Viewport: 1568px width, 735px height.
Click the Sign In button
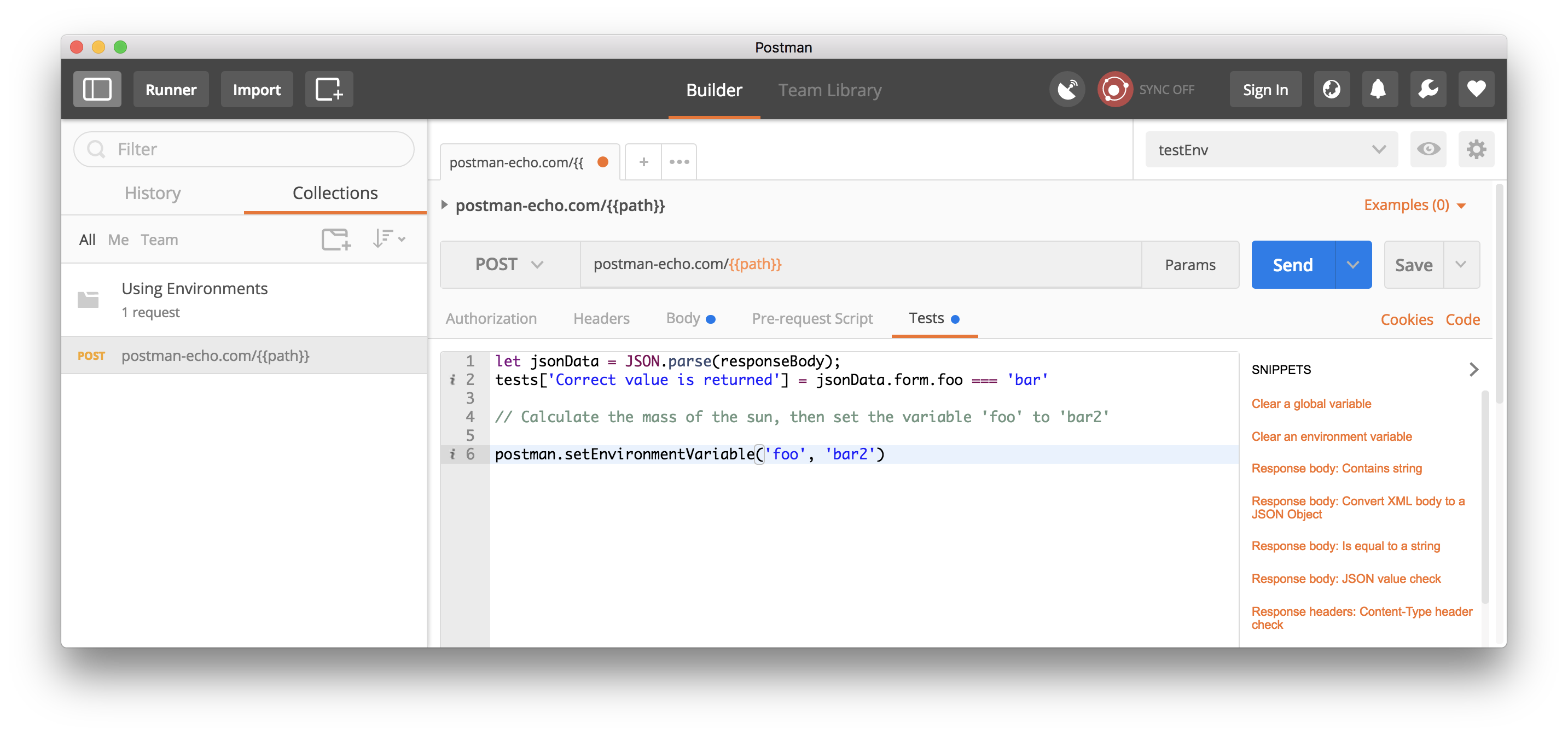pos(1265,90)
